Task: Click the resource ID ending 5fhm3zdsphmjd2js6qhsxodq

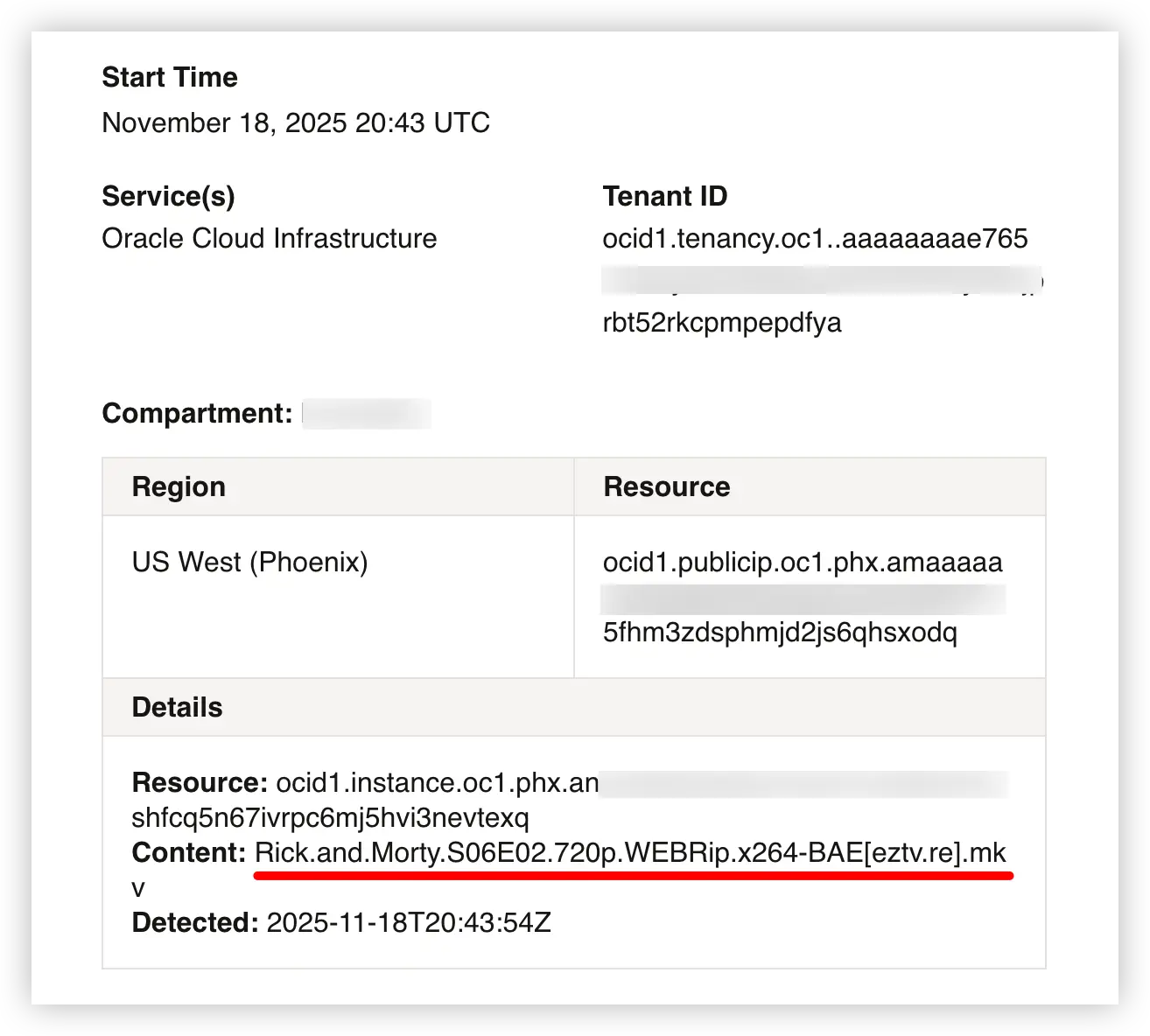Action: pos(779,632)
